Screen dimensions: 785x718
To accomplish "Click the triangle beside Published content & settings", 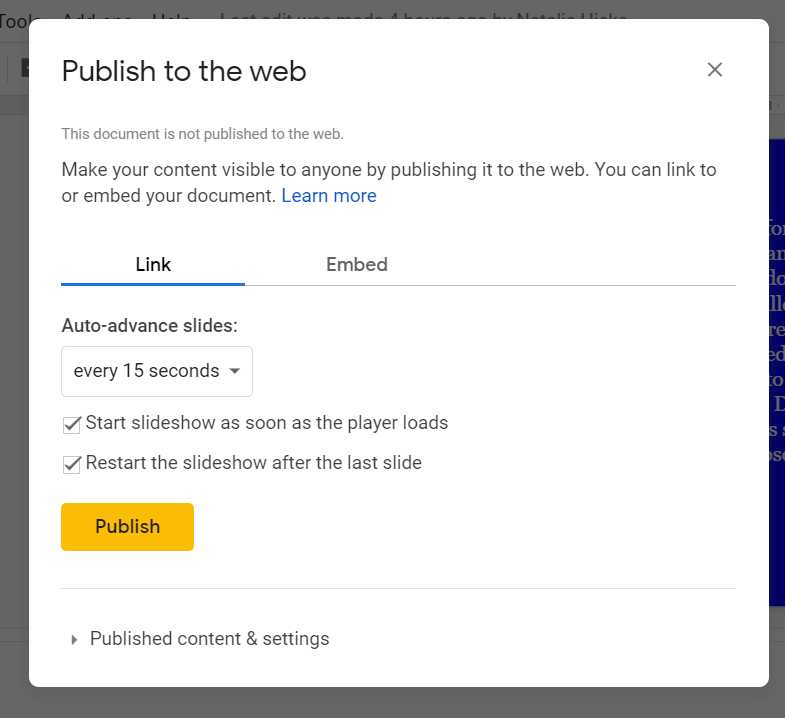I will pos(74,640).
